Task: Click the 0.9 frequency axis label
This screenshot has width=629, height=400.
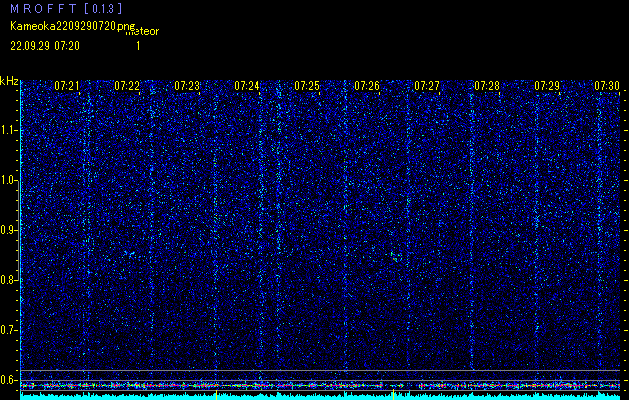Action: (x=9, y=230)
